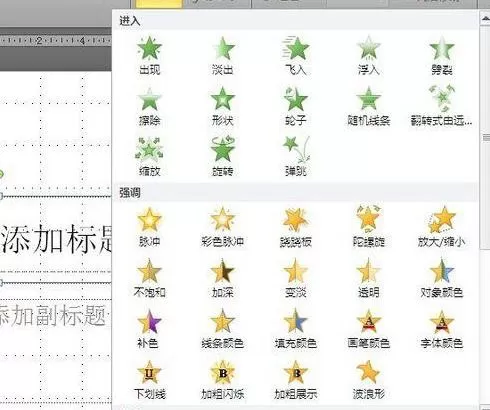Click the slide title placeholder 添加标题

point(56,239)
